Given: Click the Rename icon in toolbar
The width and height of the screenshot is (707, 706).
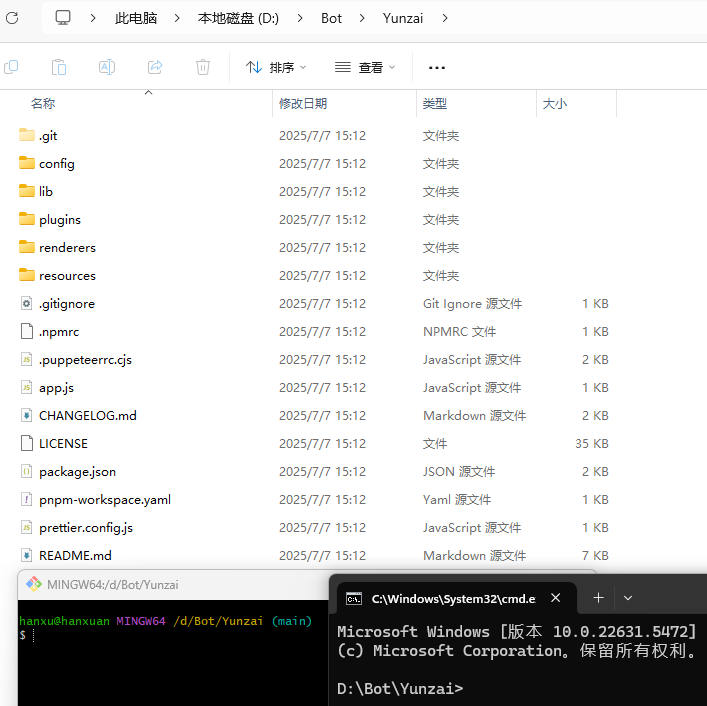Looking at the screenshot, I should tap(107, 67).
